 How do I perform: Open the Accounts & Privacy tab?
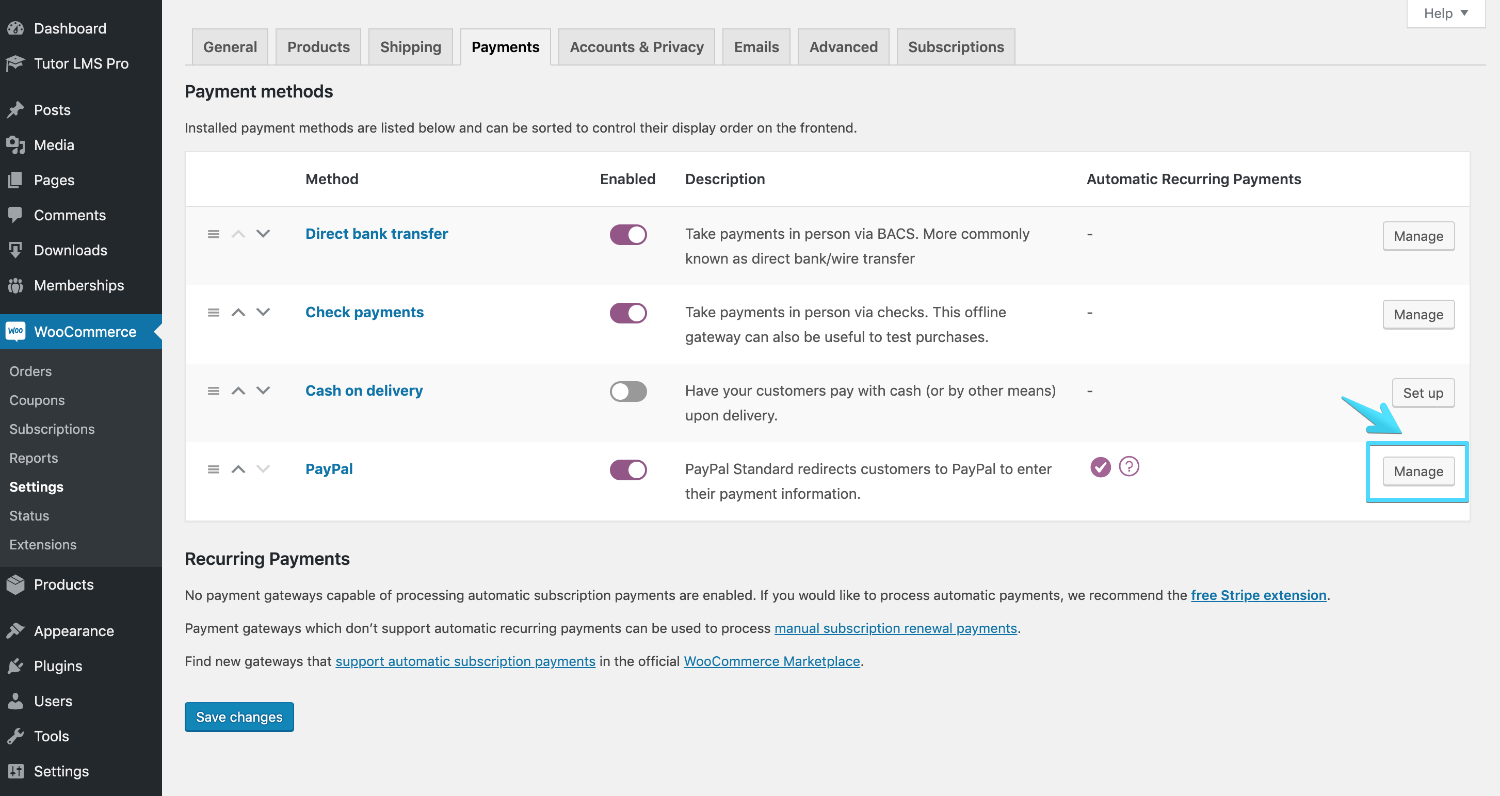[637, 47]
